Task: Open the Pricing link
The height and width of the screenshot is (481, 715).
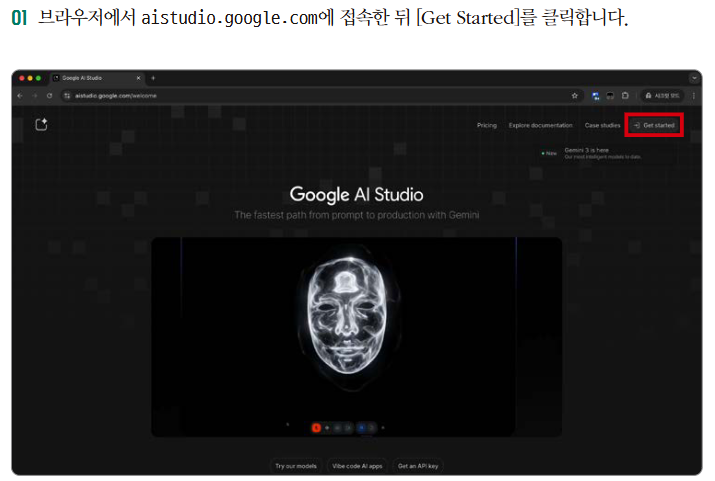Action: (487, 125)
